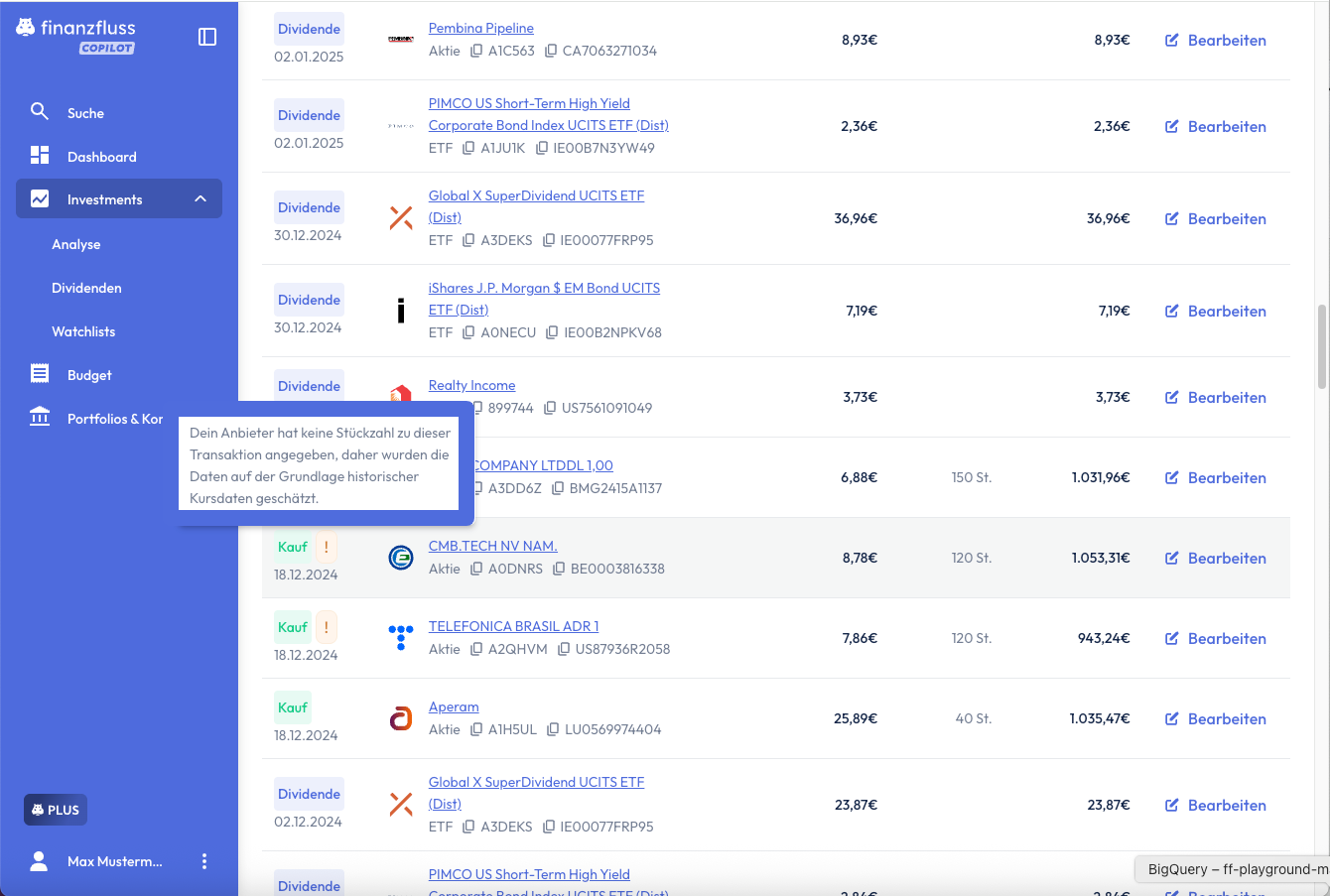Copy WKN A3DEKS in the 02.12.2024 row
This screenshot has width=1330, height=896.
pos(469,827)
